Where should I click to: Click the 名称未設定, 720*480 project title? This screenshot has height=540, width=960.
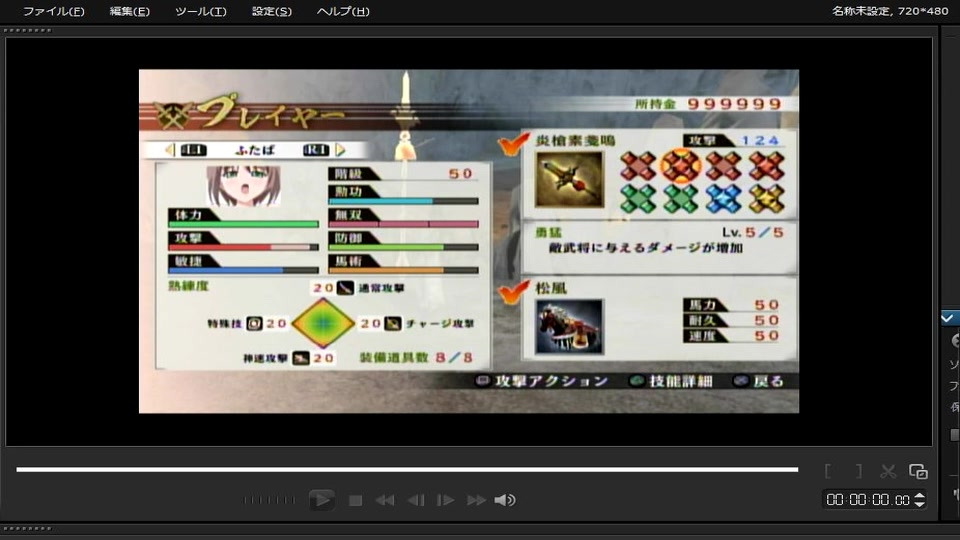890,11
